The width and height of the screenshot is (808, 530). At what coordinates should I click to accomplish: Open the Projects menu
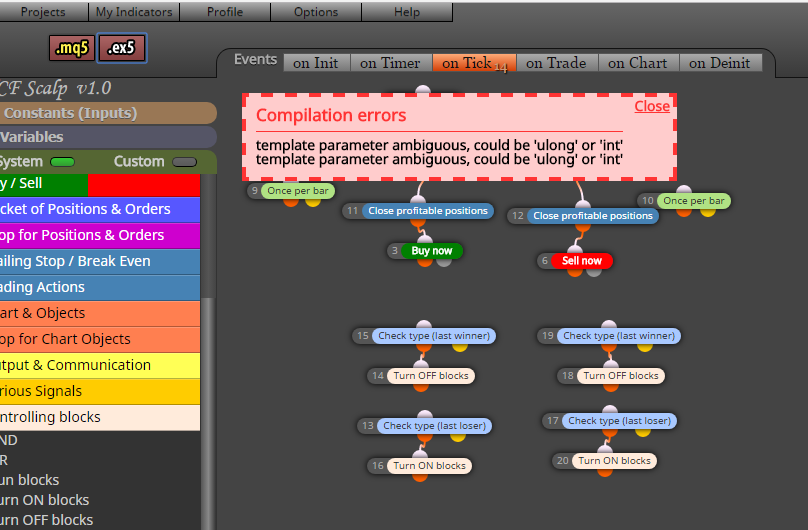pos(44,12)
